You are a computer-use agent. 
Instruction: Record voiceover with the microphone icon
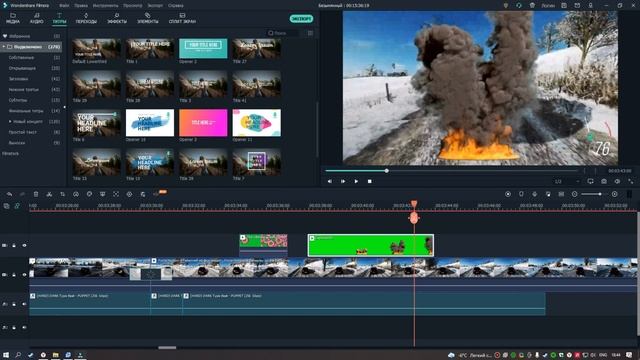534,194
